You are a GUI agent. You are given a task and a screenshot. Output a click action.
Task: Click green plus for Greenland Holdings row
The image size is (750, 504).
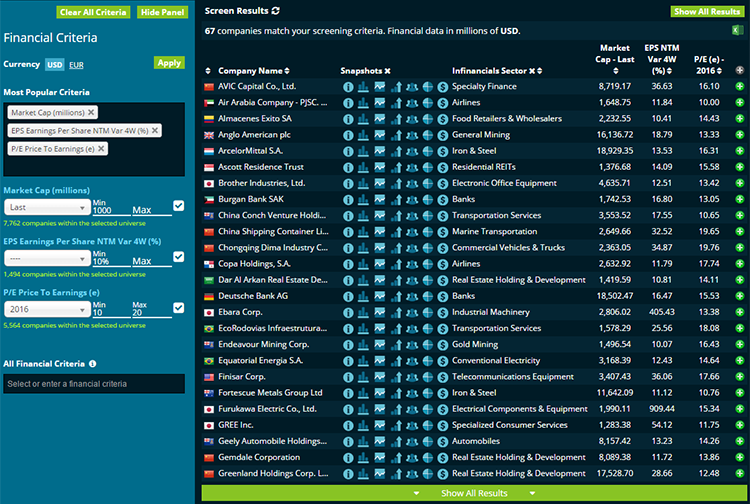tap(739, 473)
